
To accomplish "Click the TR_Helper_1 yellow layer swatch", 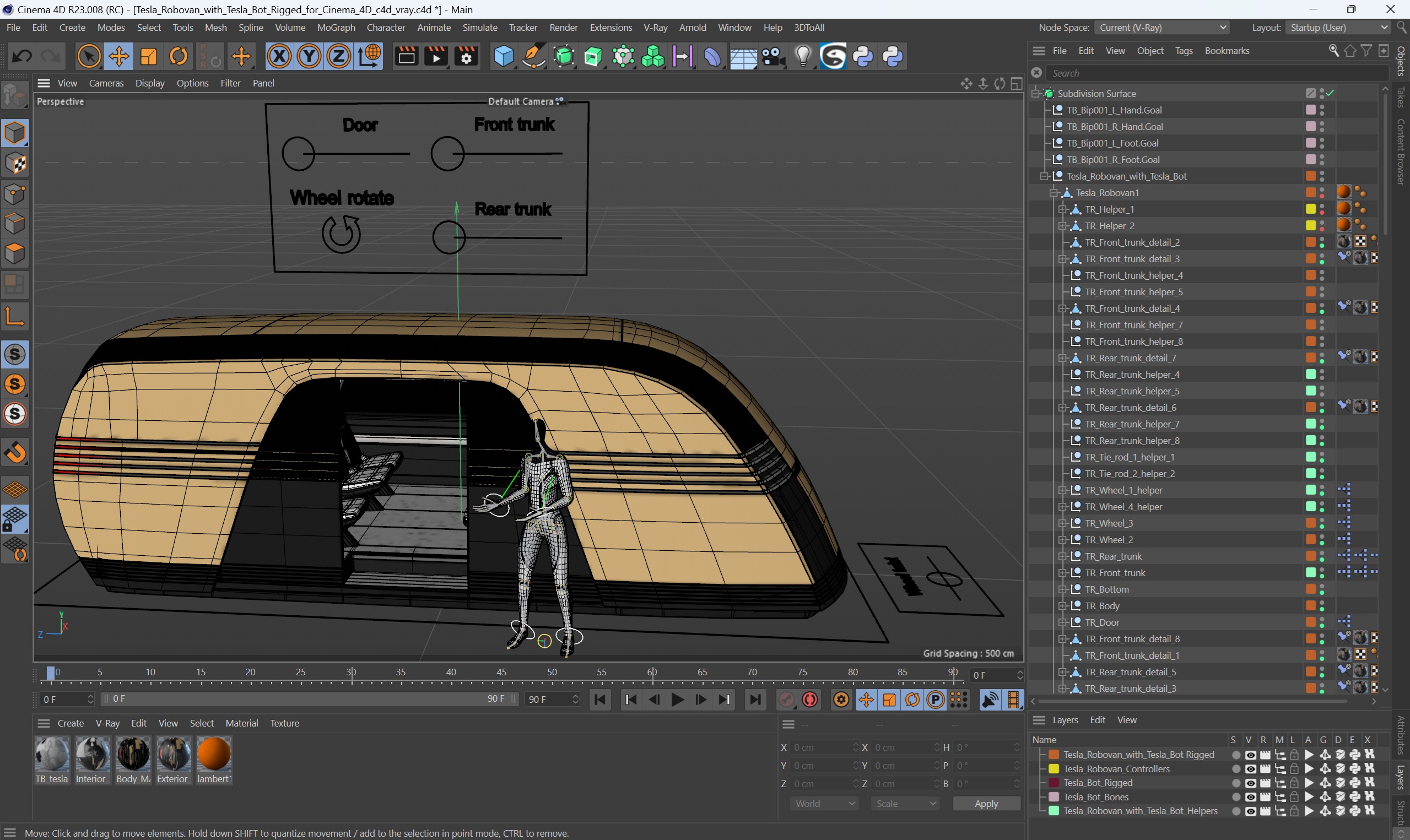I will pos(1310,209).
